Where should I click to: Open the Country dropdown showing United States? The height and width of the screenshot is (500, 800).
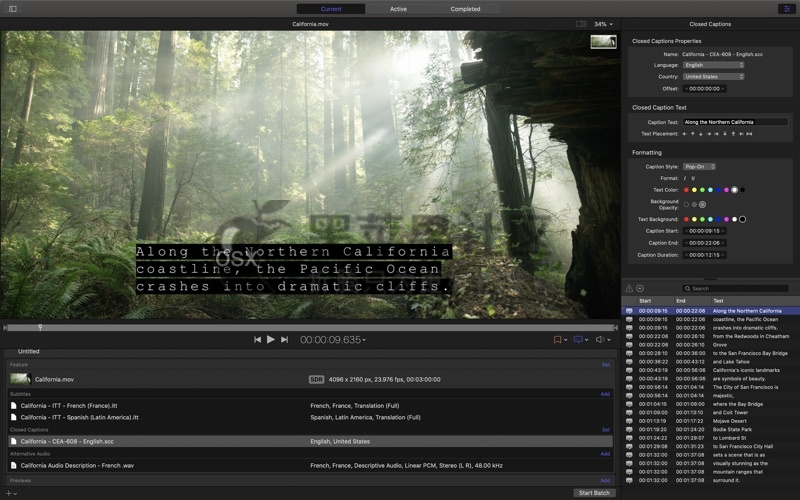tap(713, 77)
